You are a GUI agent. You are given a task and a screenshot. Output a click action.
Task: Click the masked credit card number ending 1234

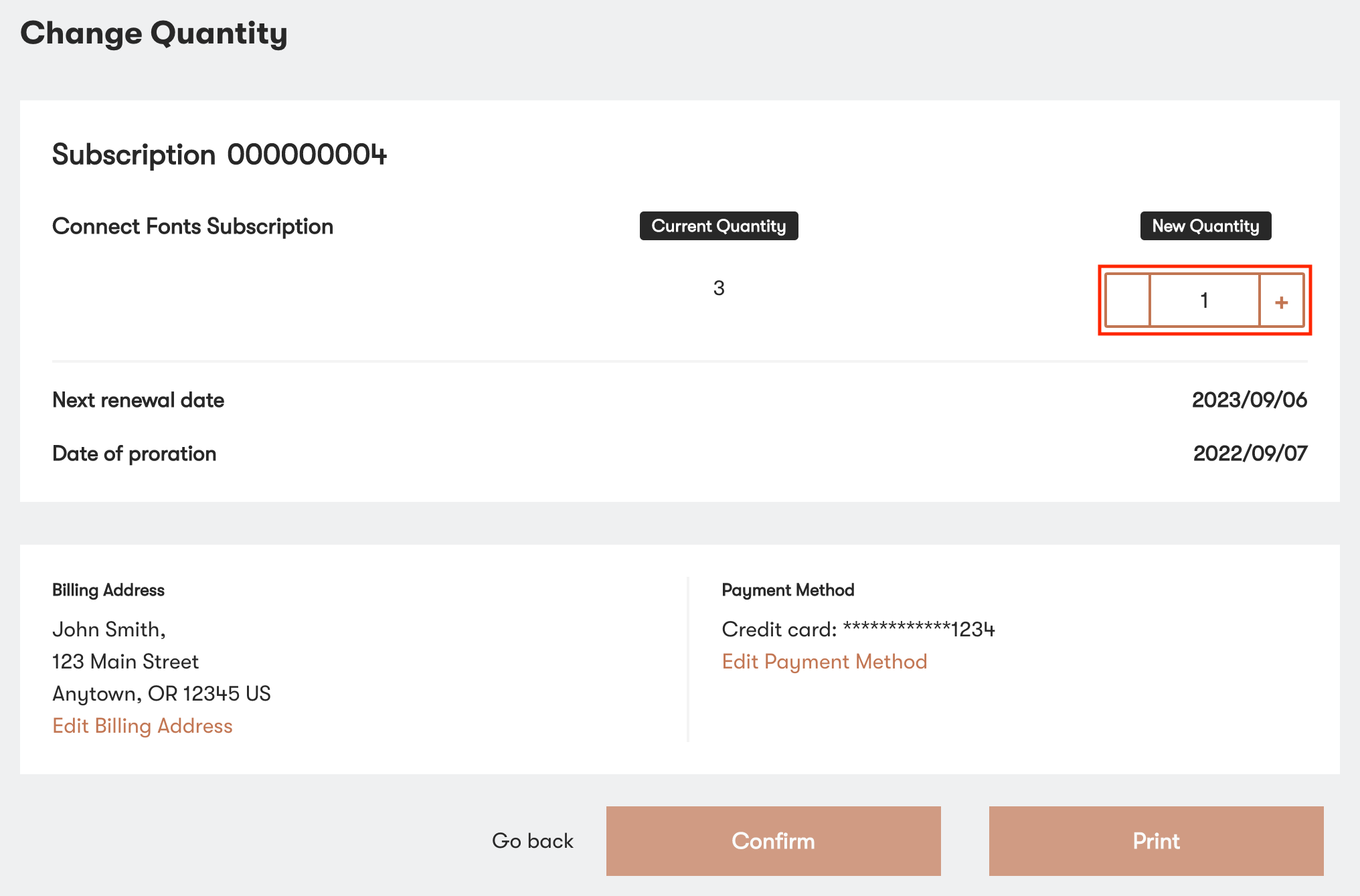[859, 629]
